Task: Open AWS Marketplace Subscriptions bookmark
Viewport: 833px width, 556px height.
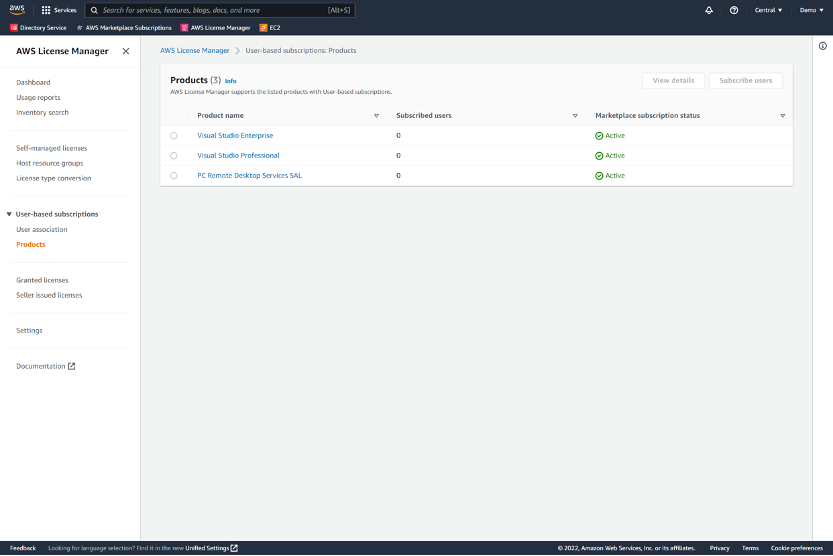Action: click(x=124, y=28)
